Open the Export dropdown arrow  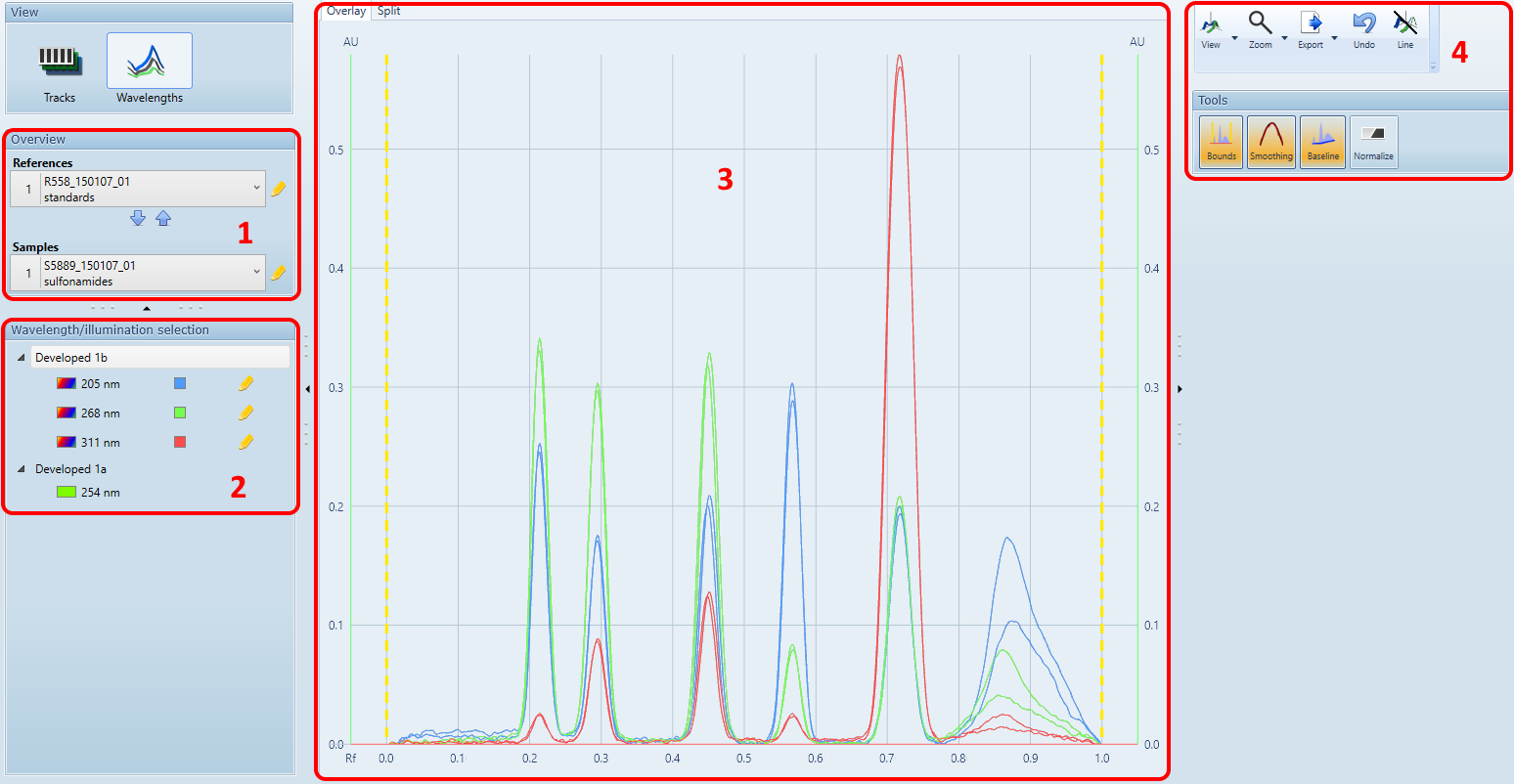pos(1334,38)
